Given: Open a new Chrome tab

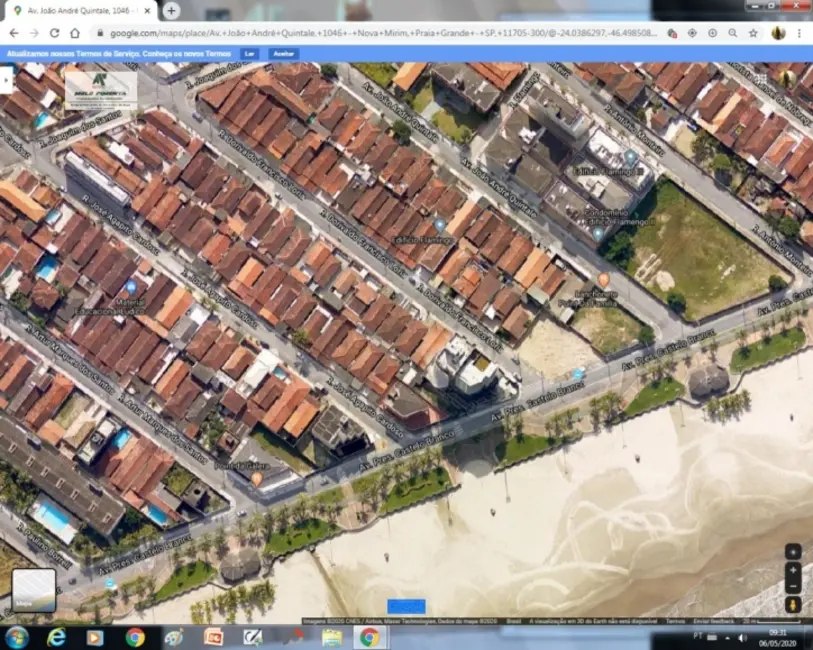Looking at the screenshot, I should tap(171, 10).
